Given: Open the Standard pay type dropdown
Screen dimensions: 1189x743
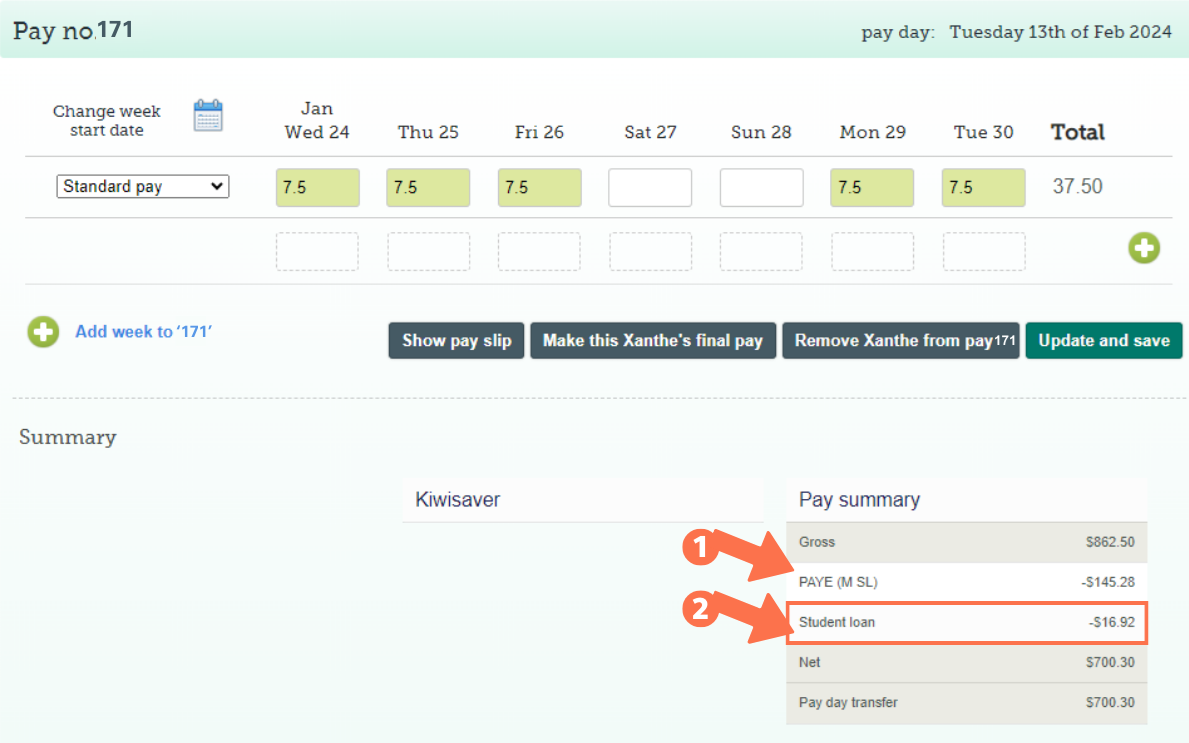Looking at the screenshot, I should pos(143,186).
